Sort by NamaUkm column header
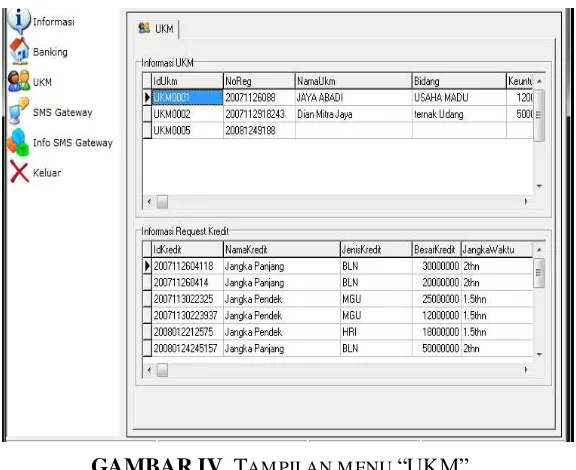Image resolution: width=576 pixels, height=470 pixels. pos(353,81)
